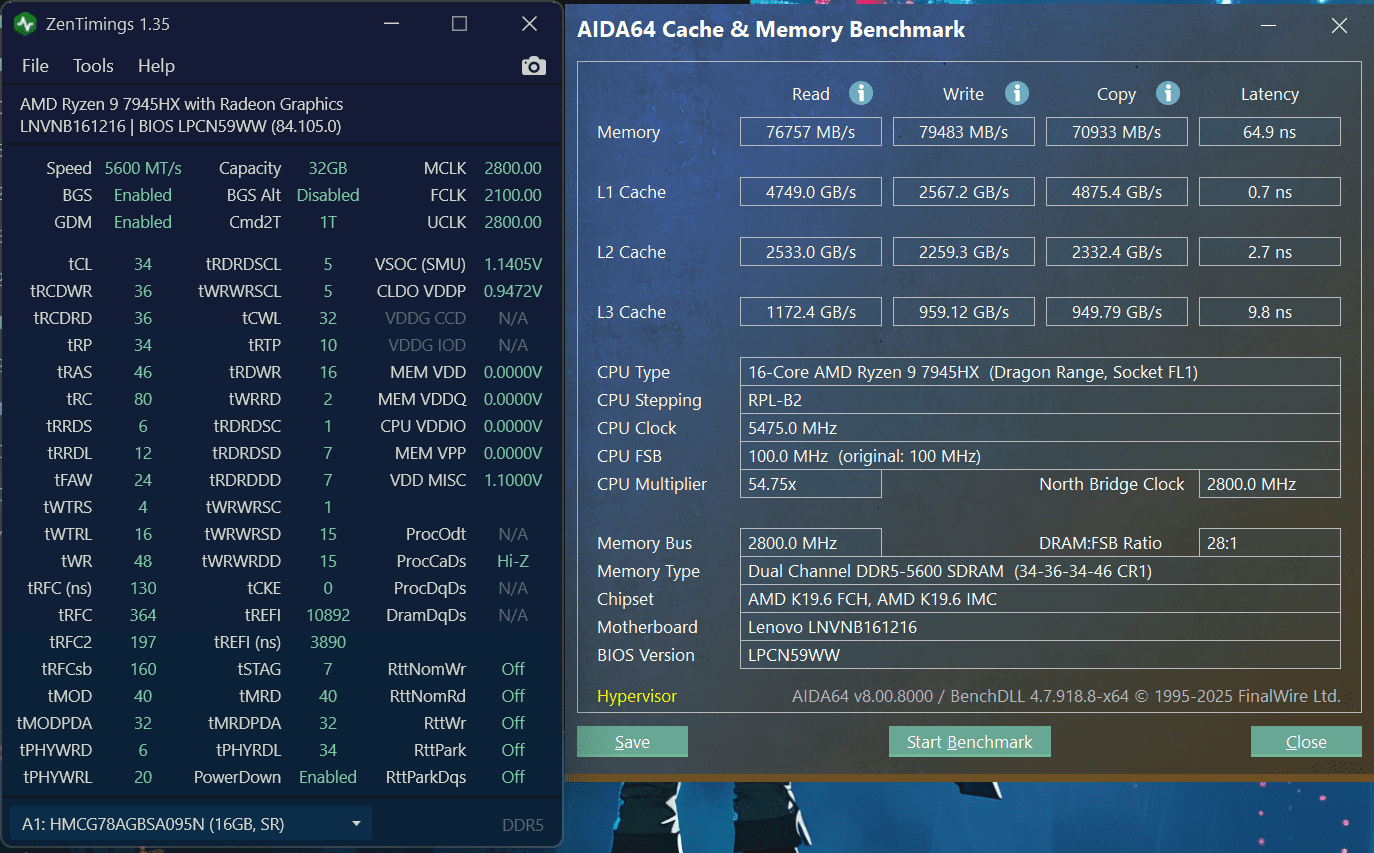Click BIOS Version value LPCN59WW

pyautogui.click(x=1040, y=655)
